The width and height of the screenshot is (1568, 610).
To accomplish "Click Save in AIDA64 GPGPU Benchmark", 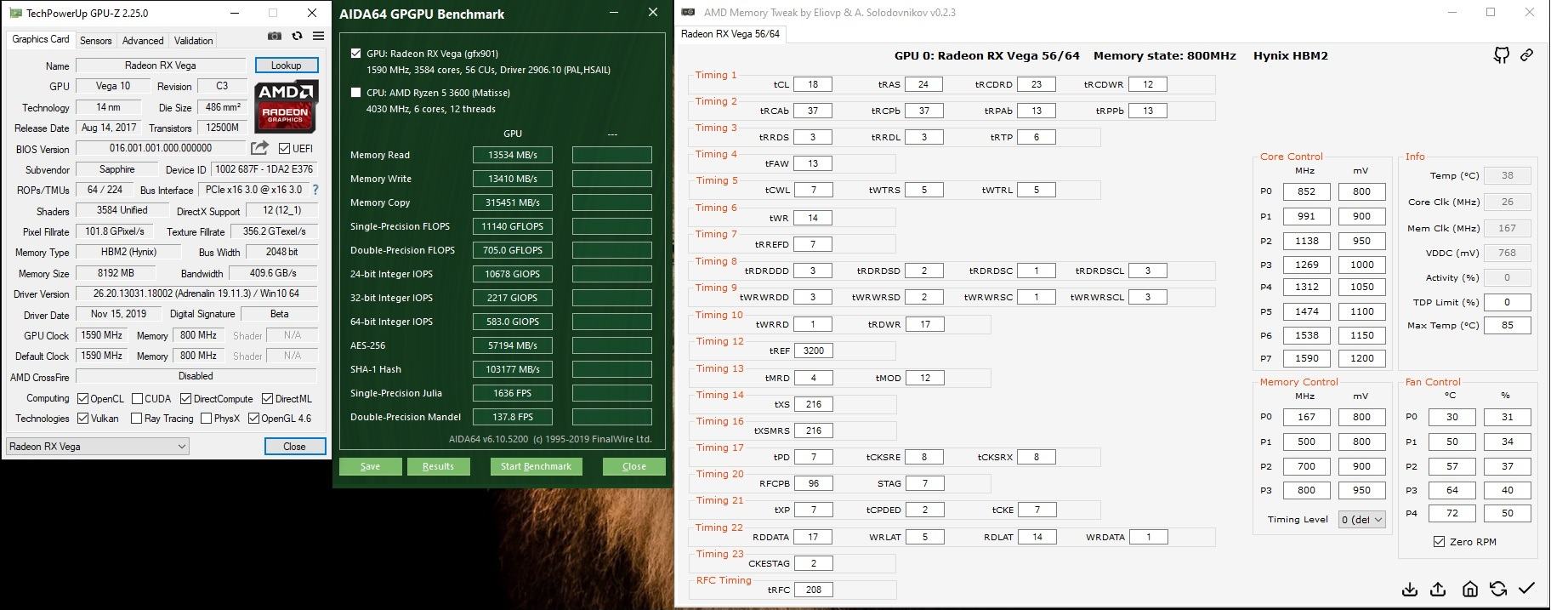I will coord(370,466).
